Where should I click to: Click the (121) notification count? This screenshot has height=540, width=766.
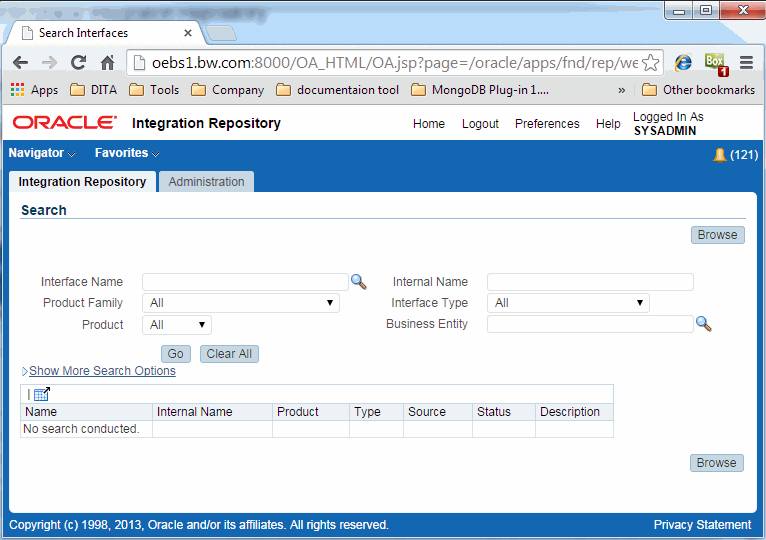click(744, 155)
